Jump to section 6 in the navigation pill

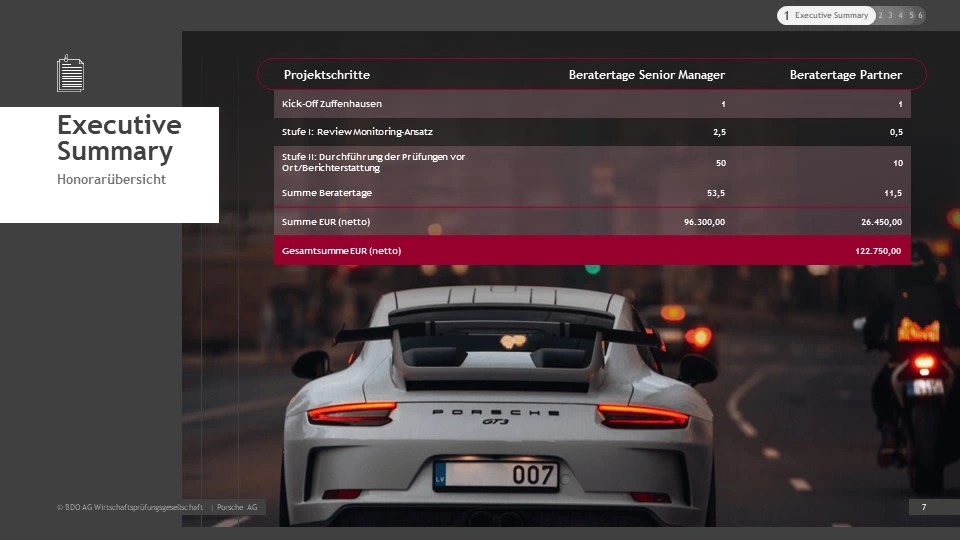(x=920, y=15)
